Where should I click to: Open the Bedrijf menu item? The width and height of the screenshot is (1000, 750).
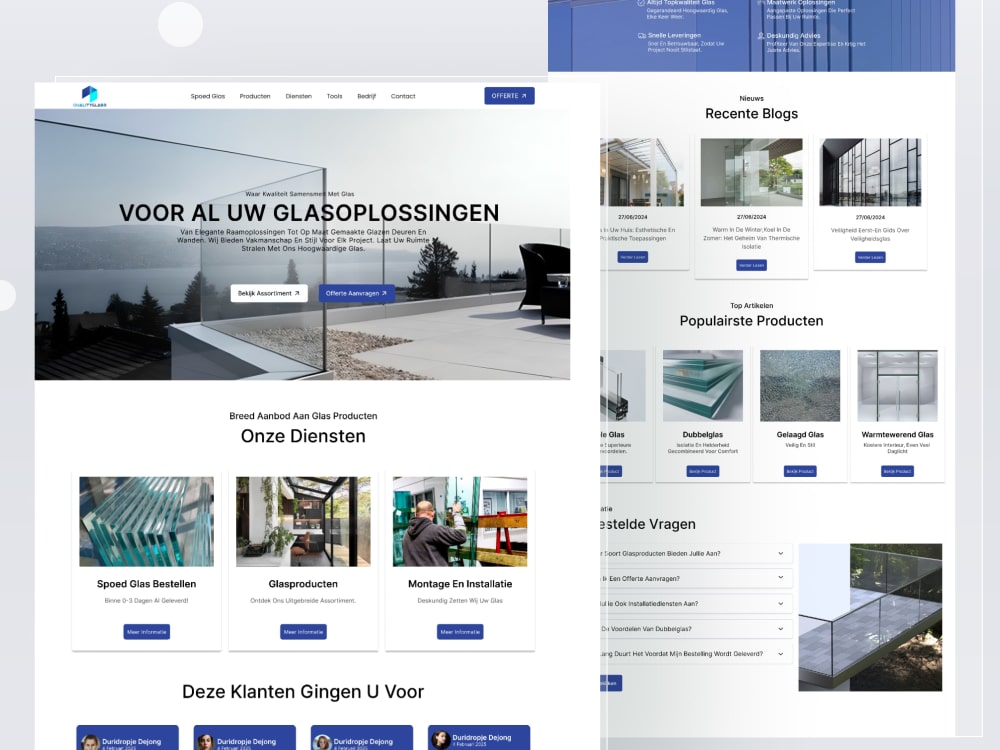point(367,96)
